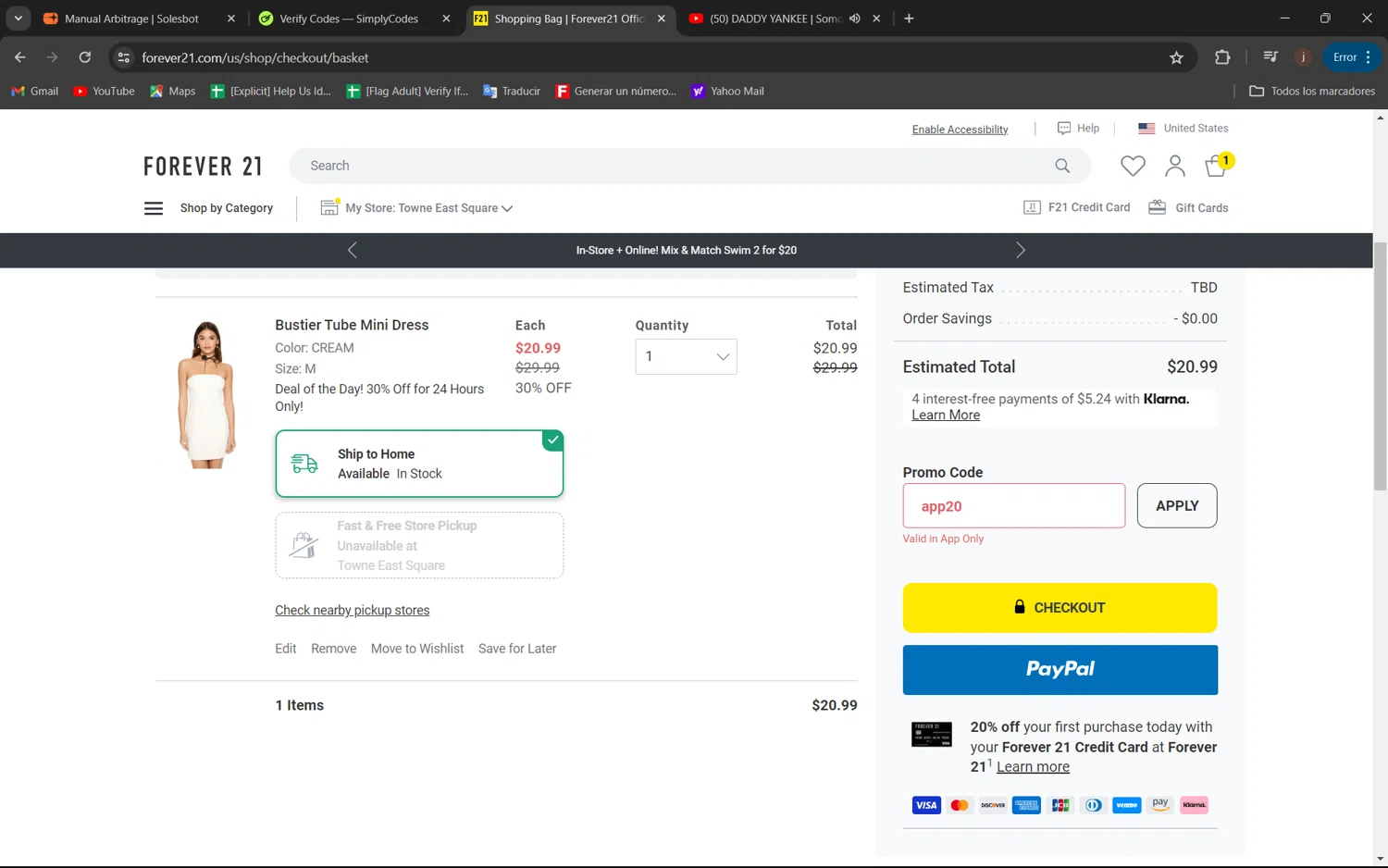The width and height of the screenshot is (1388, 868).
Task: Reload the current page
Action: [84, 57]
